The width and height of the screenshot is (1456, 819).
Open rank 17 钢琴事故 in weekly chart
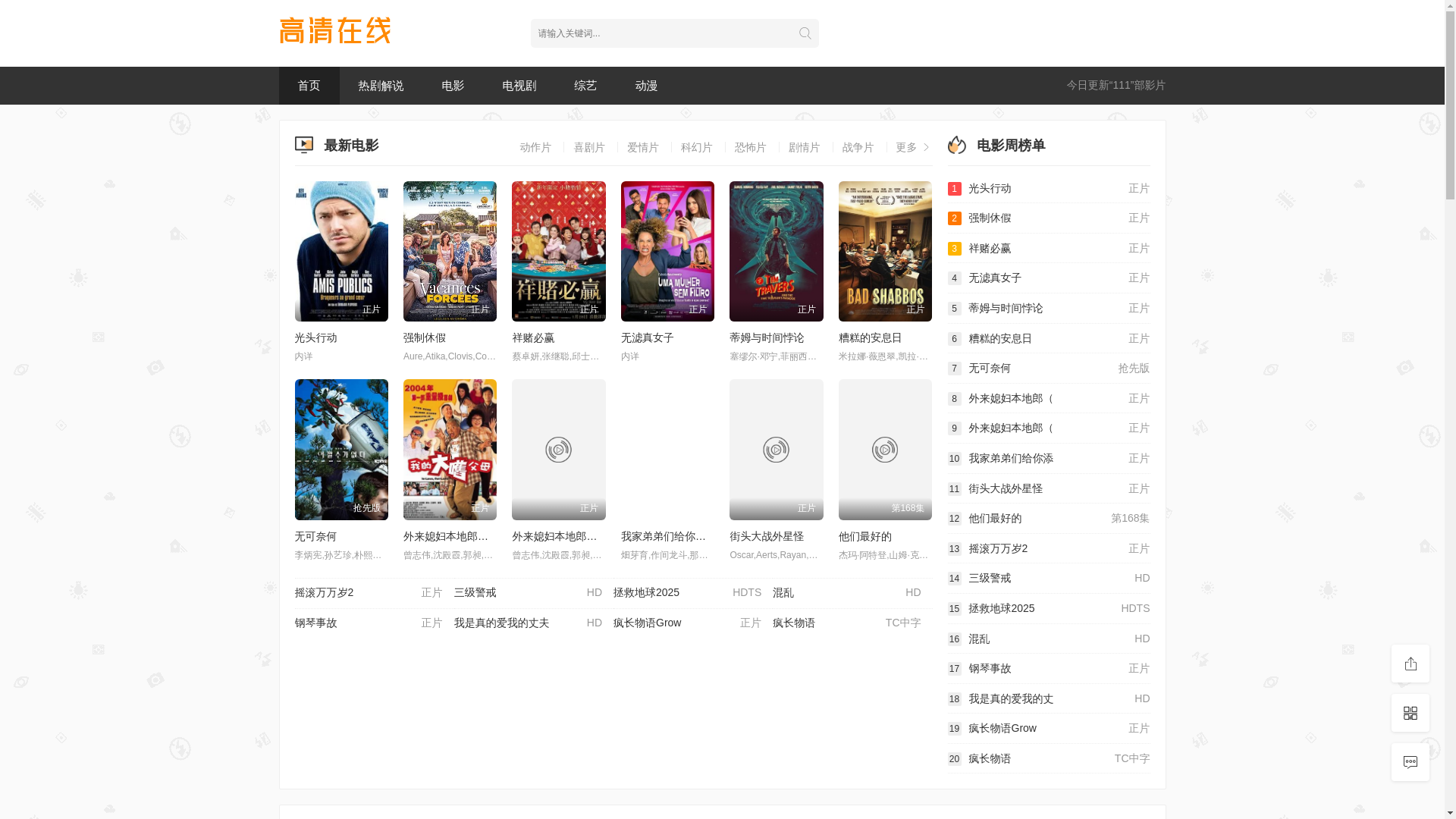[x=1049, y=669]
